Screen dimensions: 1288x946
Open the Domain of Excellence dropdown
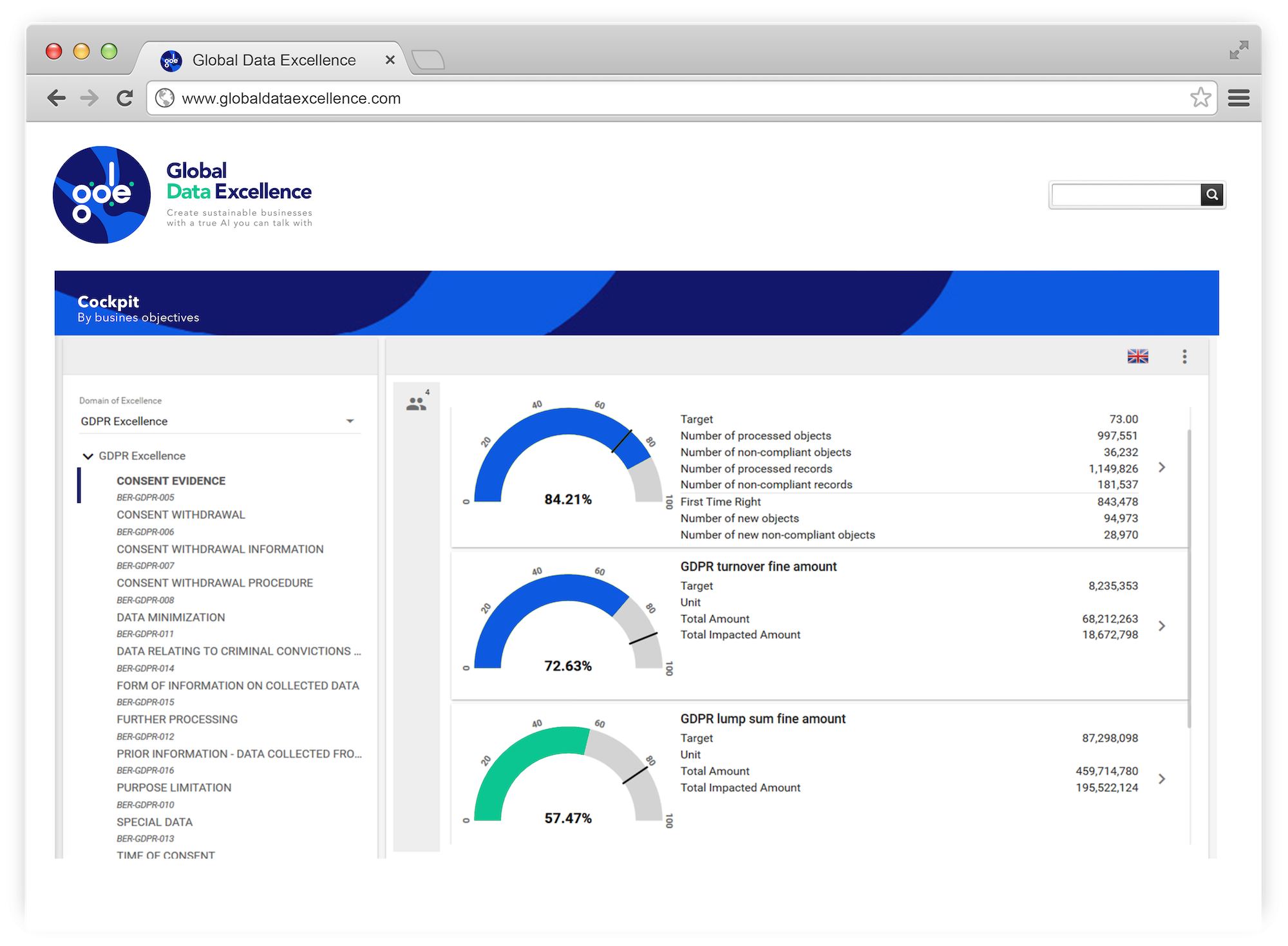(220, 421)
